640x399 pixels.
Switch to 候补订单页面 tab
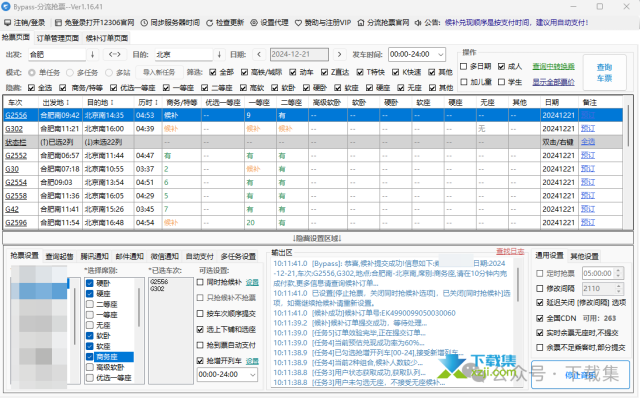point(107,38)
